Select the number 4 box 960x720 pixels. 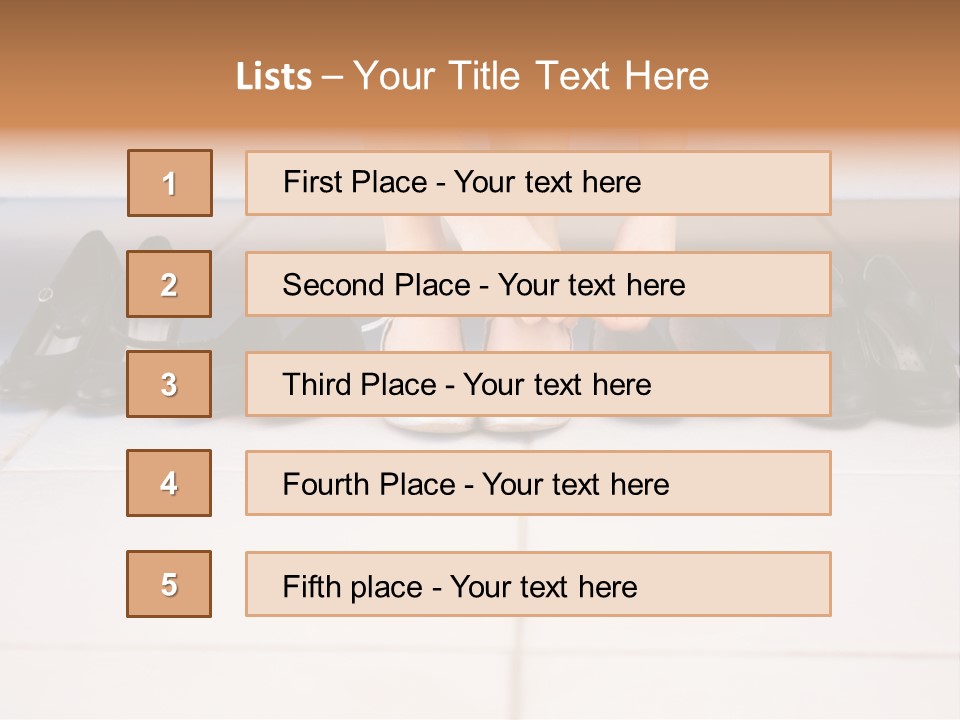click(169, 483)
